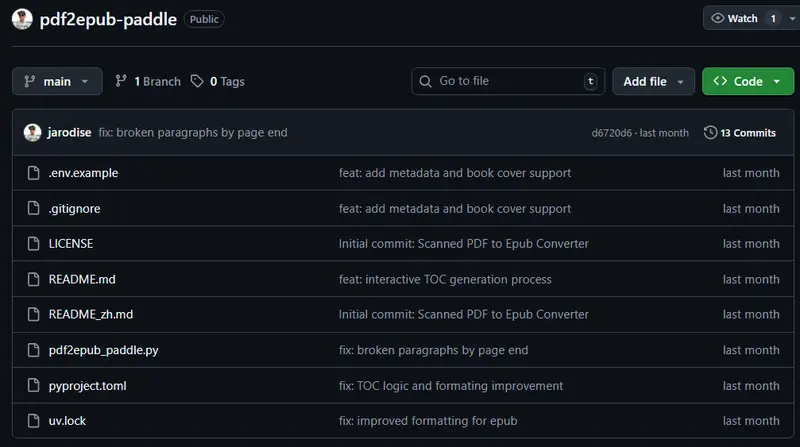The image size is (800, 447).
Task: Open the Watch count showing 1
Action: (773, 18)
